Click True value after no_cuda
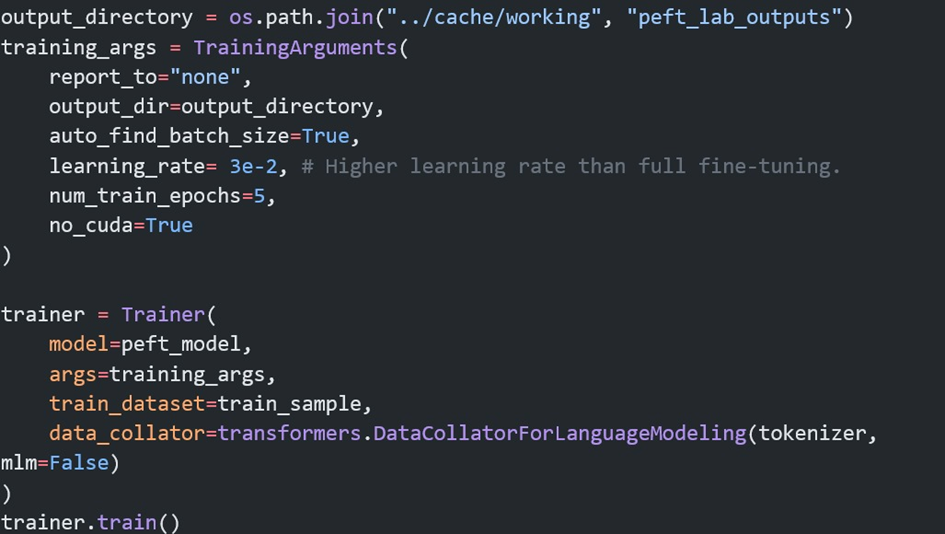Screen dimensions: 945x534 pos(169,225)
